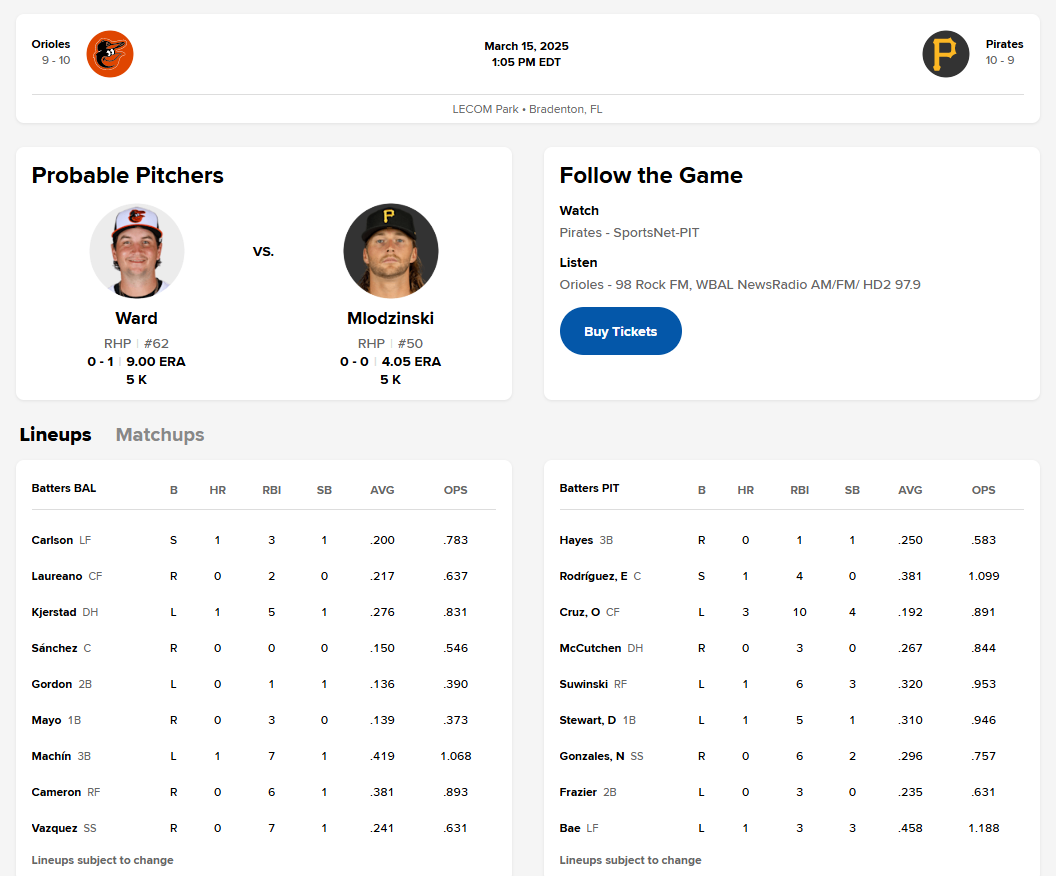Open pitcher Ward's headshot photo
This screenshot has width=1056, height=876.
137,250
